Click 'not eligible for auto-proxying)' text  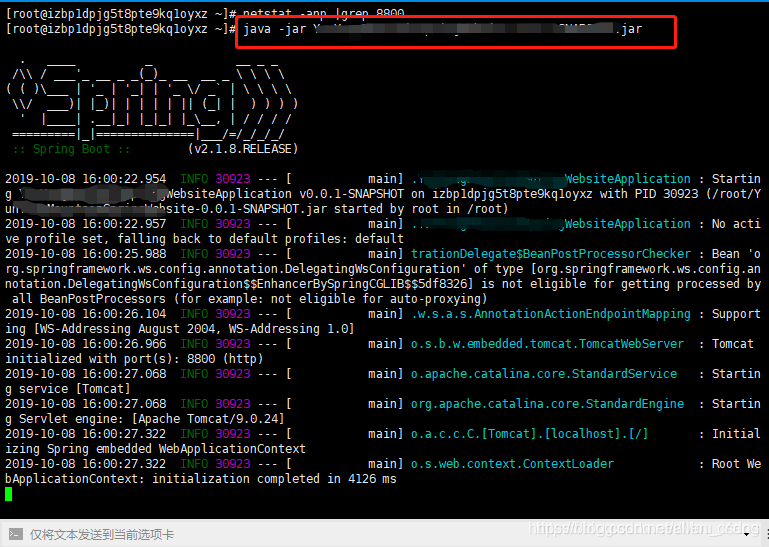379,299
